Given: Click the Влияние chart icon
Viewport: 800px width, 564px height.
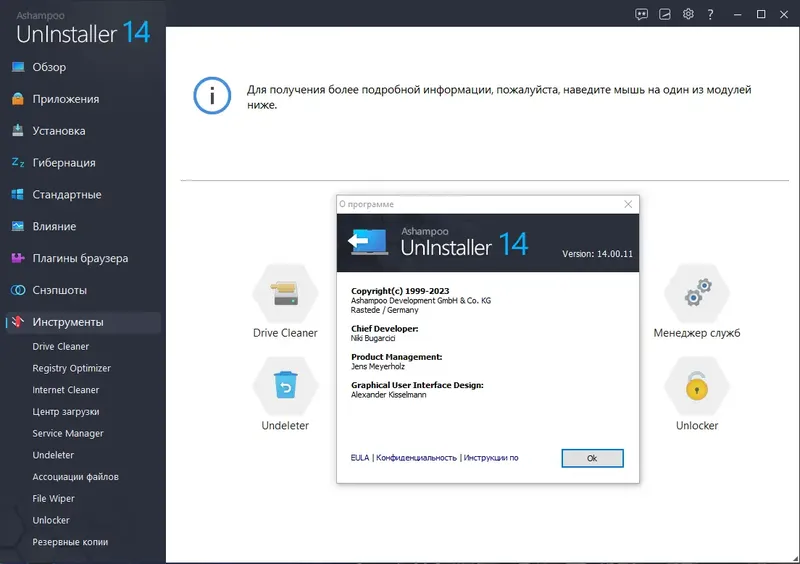Looking at the screenshot, I should click(18, 226).
